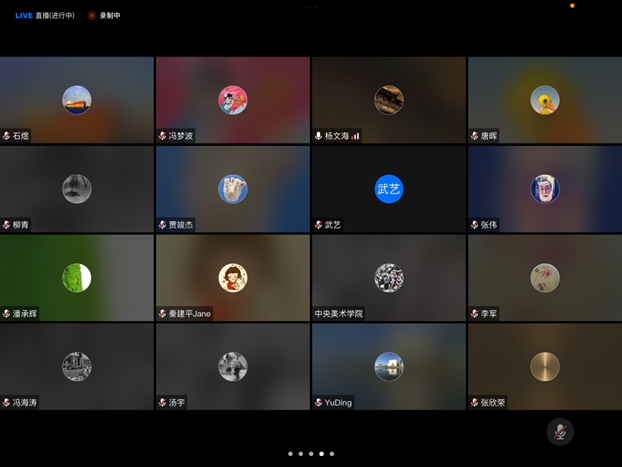Click the 冯海涛 name label
Image resolution: width=622 pixels, height=467 pixels.
pos(25,403)
